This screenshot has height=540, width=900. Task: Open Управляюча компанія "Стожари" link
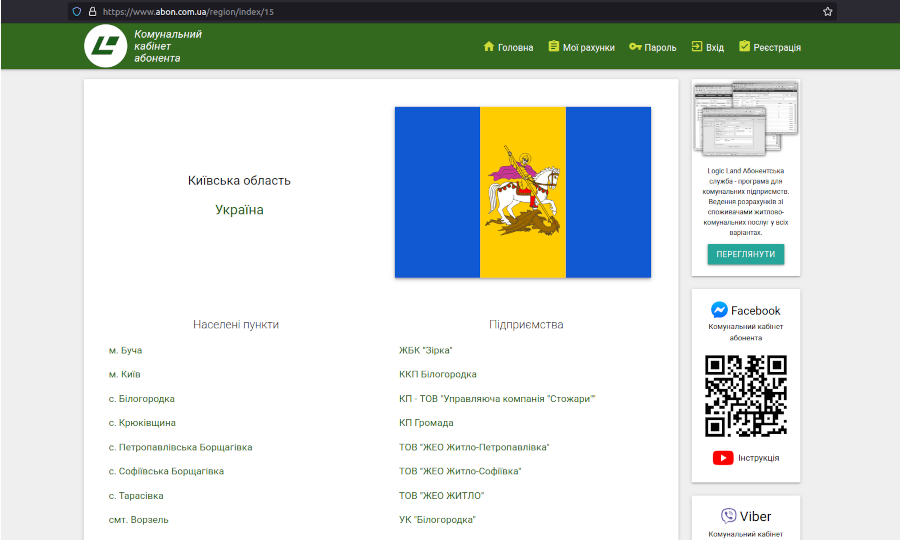click(x=497, y=399)
